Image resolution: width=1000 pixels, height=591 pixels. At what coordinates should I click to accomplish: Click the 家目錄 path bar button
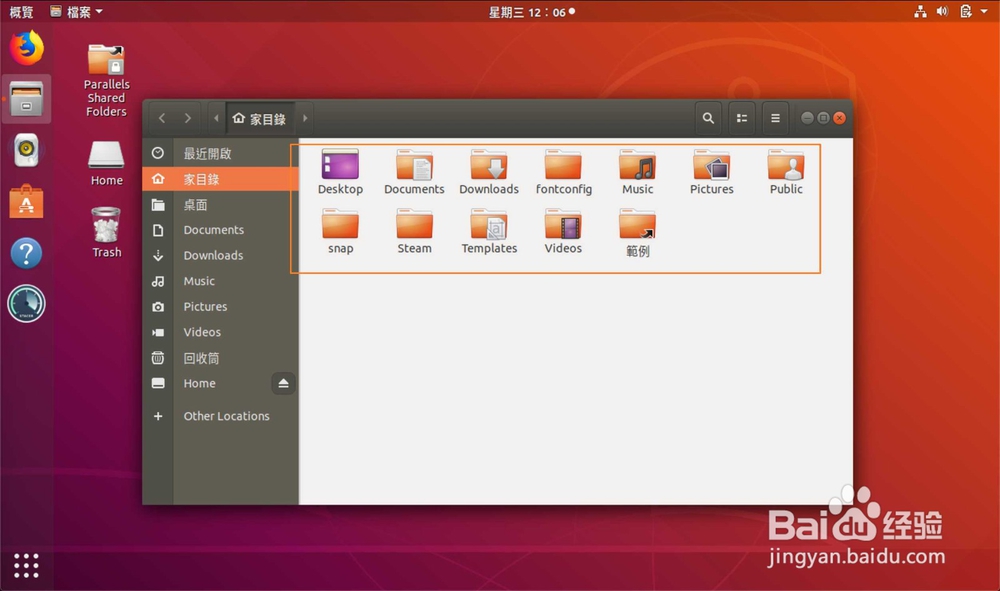pos(260,119)
